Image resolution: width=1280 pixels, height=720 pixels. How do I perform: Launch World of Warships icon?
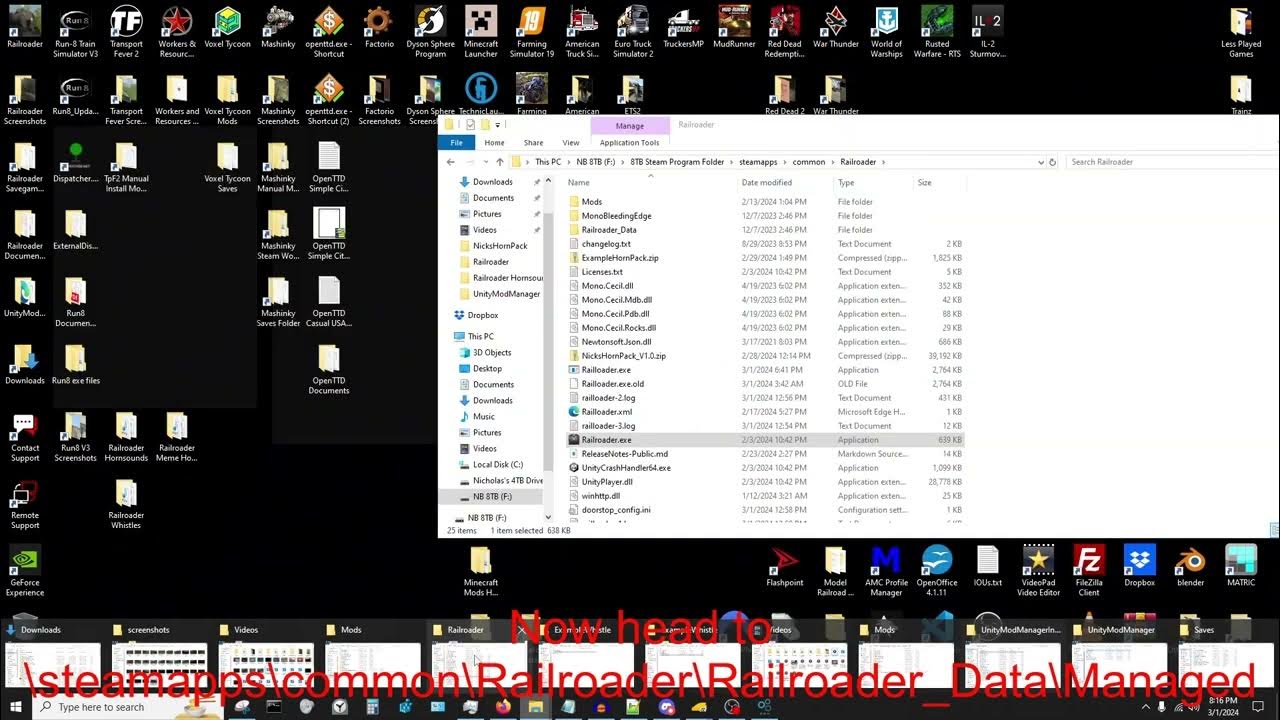[x=886, y=31]
